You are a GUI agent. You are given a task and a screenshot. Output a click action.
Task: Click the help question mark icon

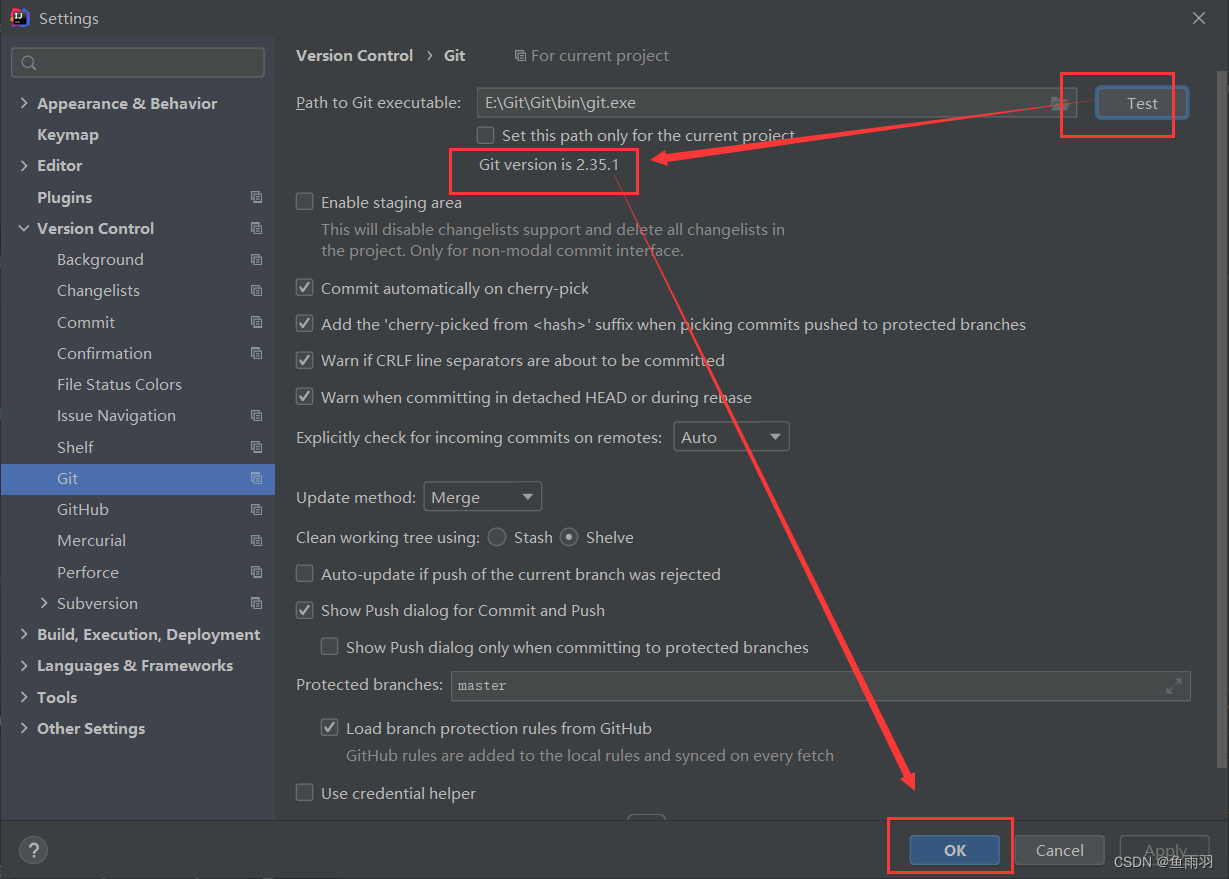pyautogui.click(x=33, y=850)
